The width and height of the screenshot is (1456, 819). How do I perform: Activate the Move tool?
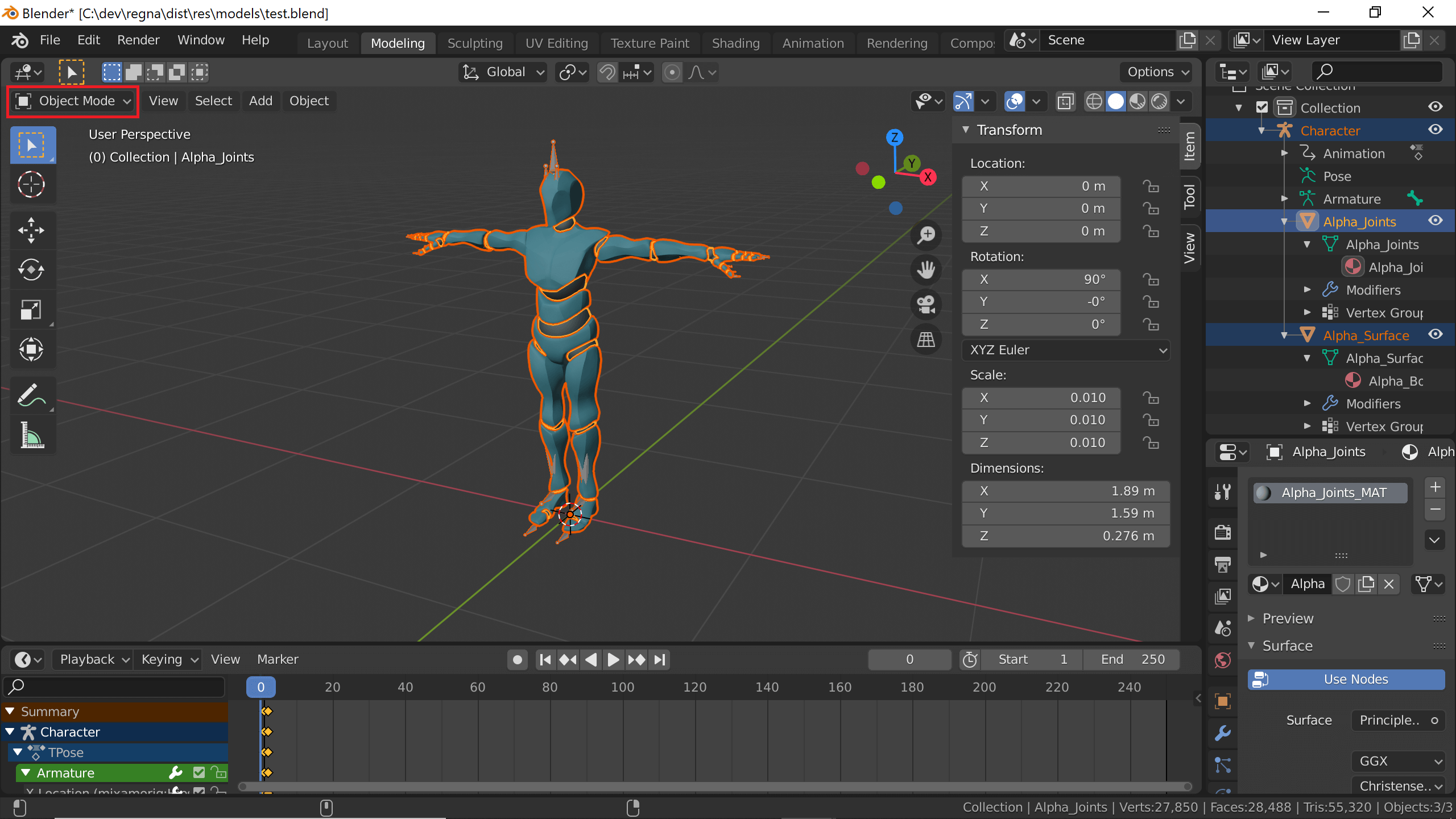32,230
